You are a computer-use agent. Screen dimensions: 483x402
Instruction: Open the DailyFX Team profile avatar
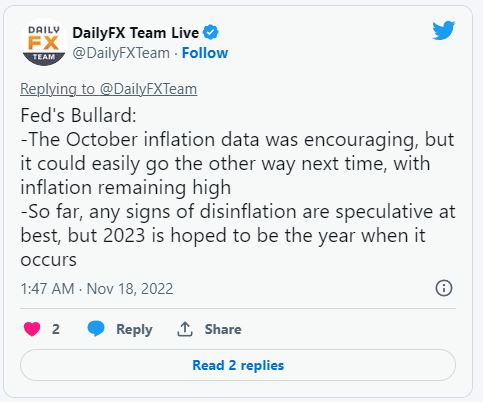coord(44,42)
